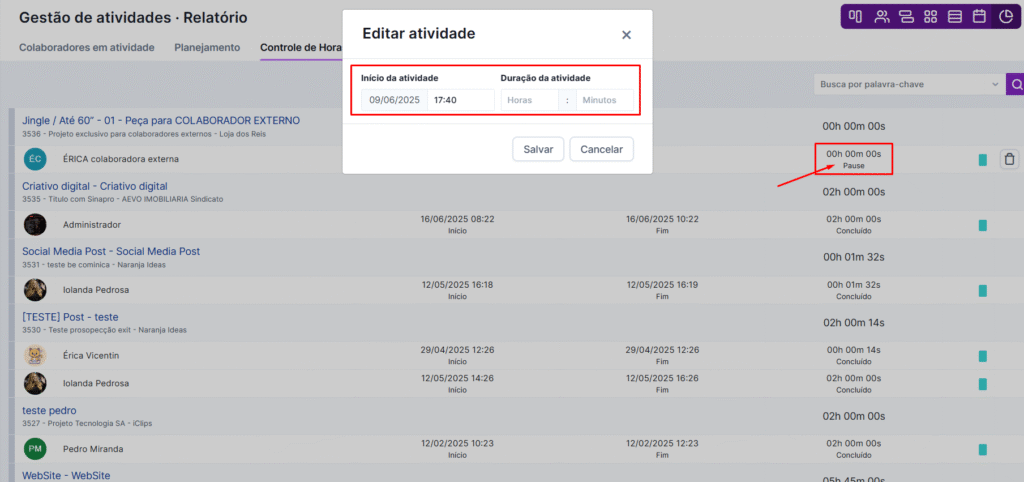This screenshot has width=1024, height=482.
Task: Click the 09/06/2025 start date field
Action: pos(394,101)
